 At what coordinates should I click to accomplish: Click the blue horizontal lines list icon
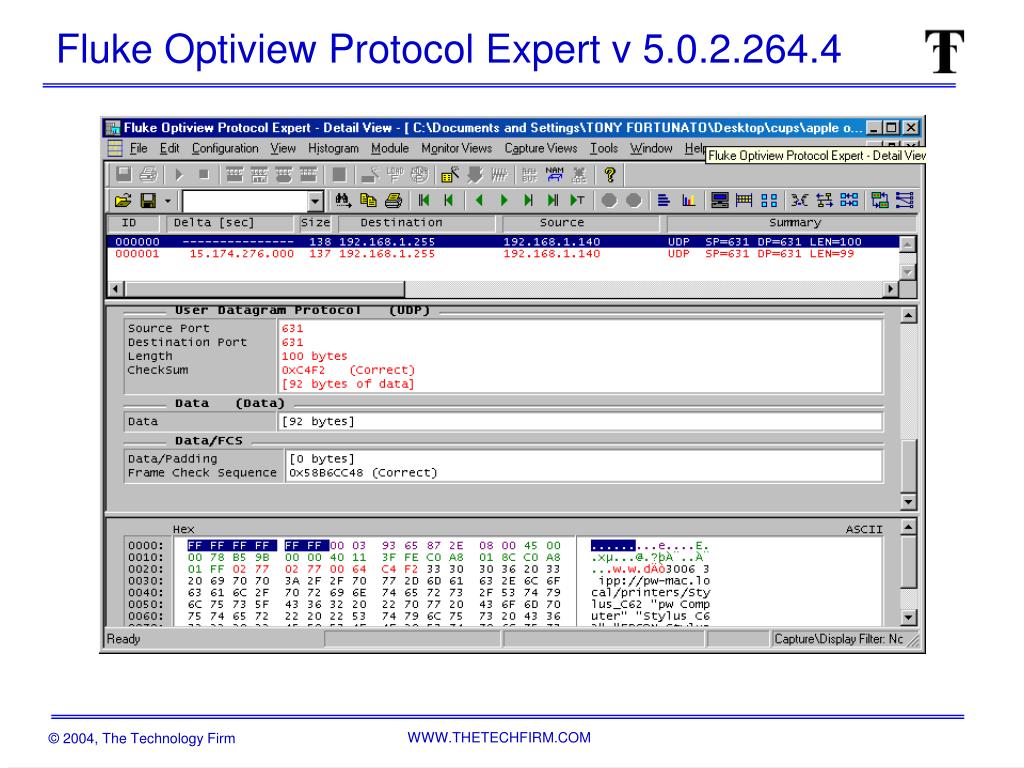(664, 200)
